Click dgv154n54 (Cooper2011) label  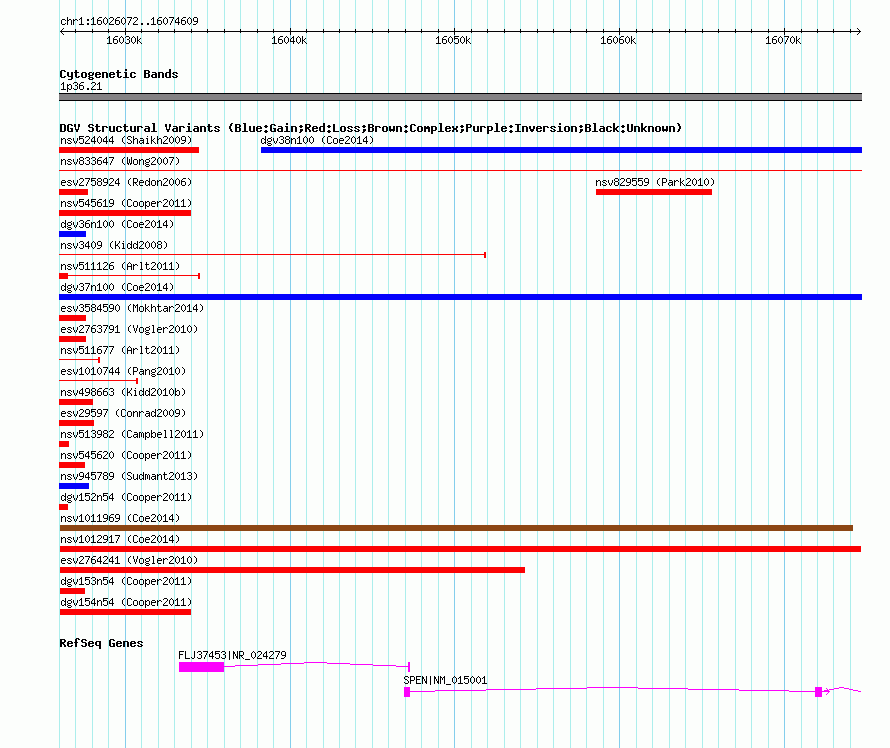(x=126, y=602)
